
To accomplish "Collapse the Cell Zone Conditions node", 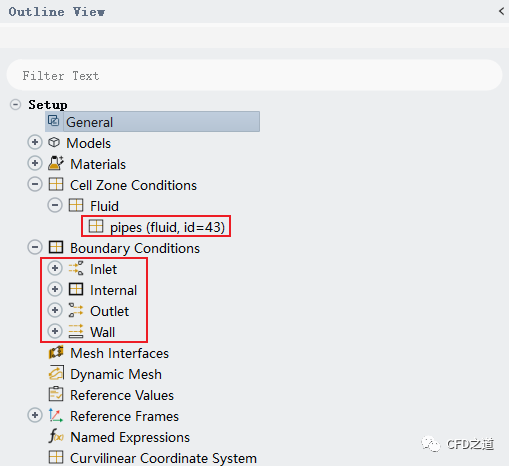I will [35, 184].
